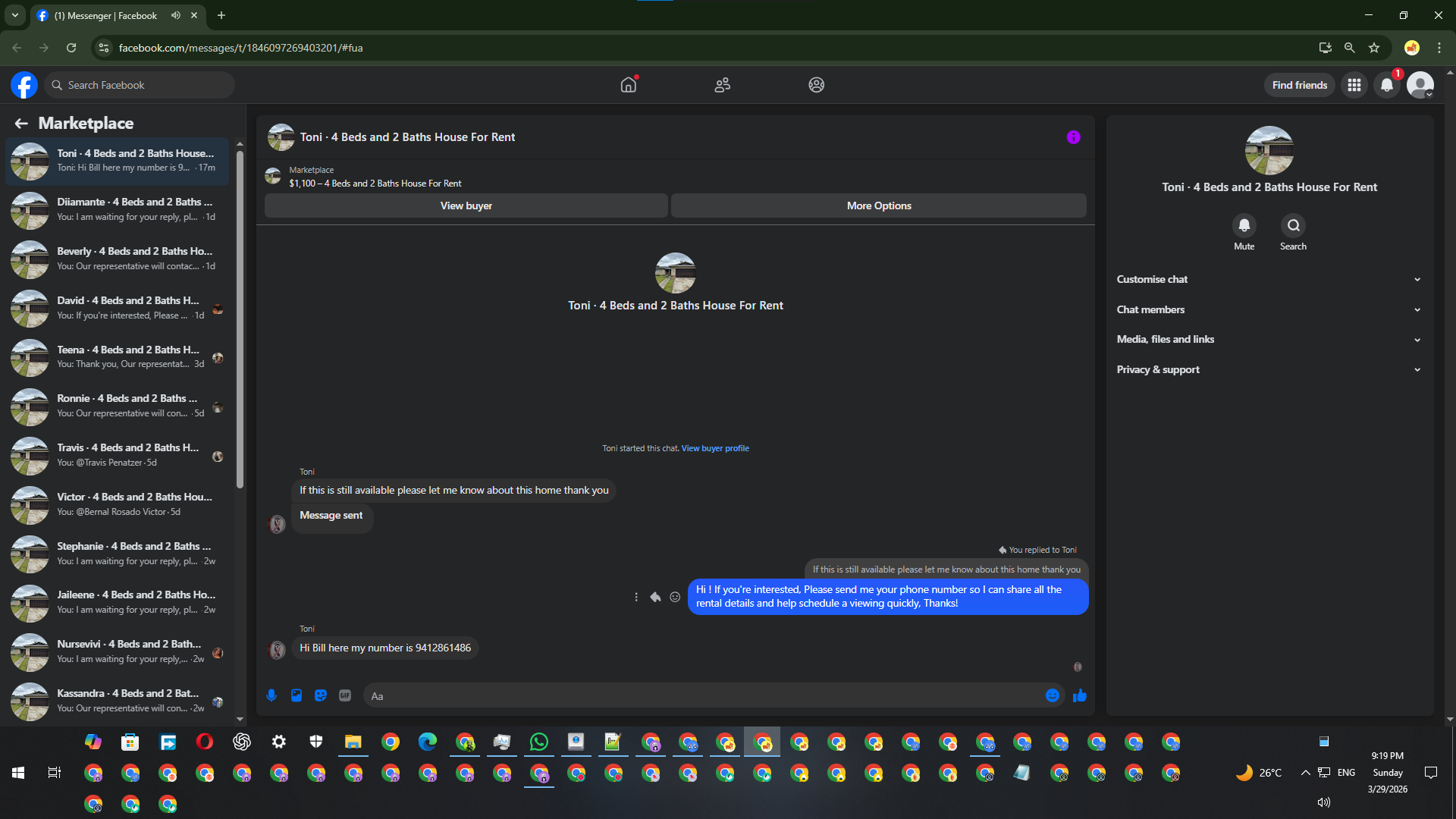The image size is (1456, 819).
Task: Expand the Chat members section
Action: [x=1269, y=309]
